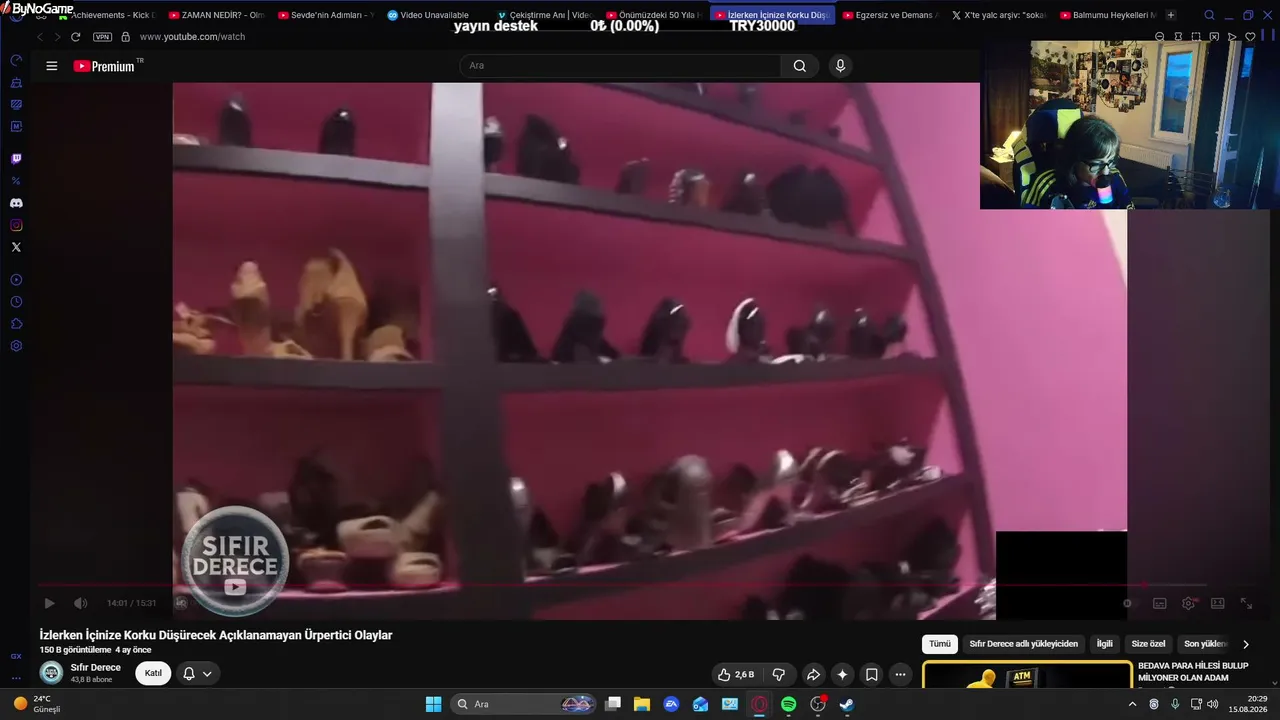Switch to Sevde'nin Adımları browser tab
Viewport: 1280px width, 720px height.
coord(326,15)
